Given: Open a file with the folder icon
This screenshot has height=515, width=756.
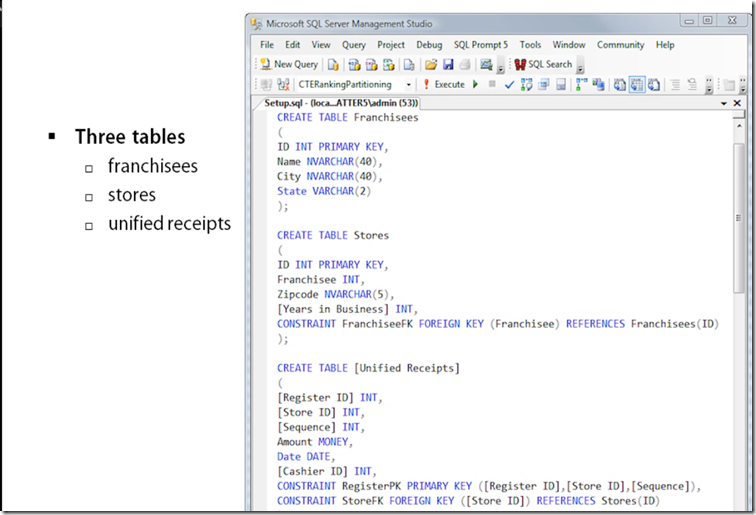Looking at the screenshot, I should tap(431, 65).
